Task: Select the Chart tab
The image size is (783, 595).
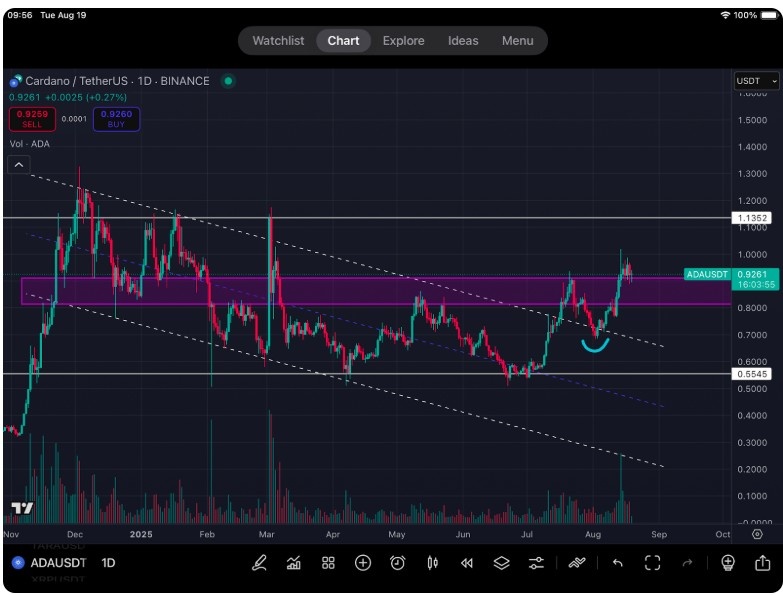Action: point(344,40)
